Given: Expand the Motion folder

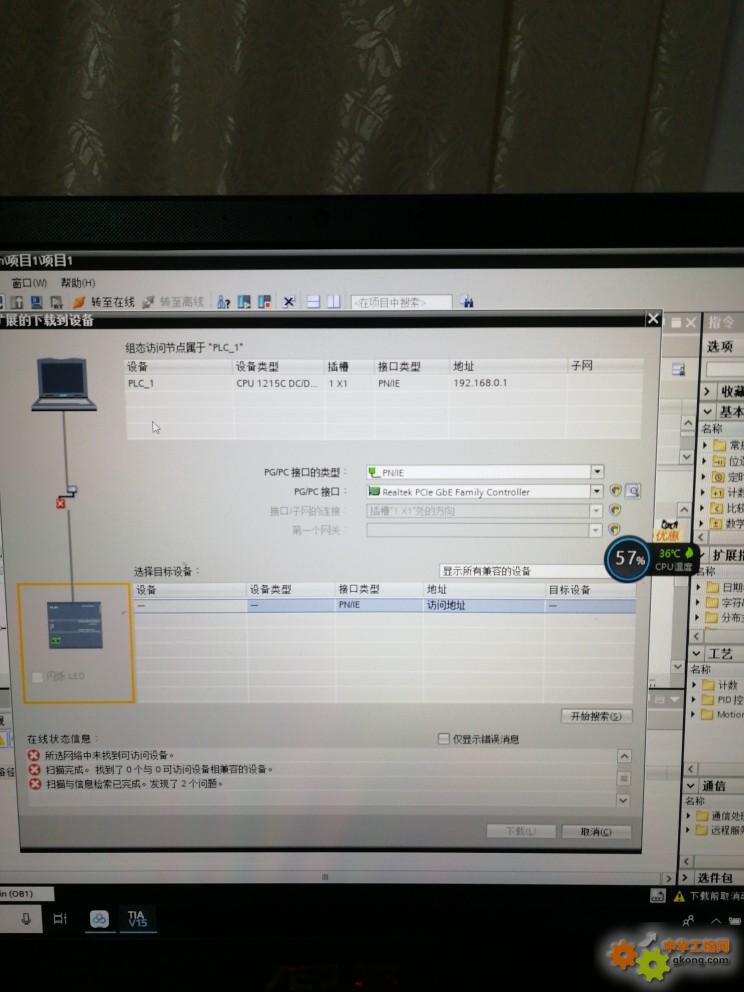Looking at the screenshot, I should click(693, 714).
